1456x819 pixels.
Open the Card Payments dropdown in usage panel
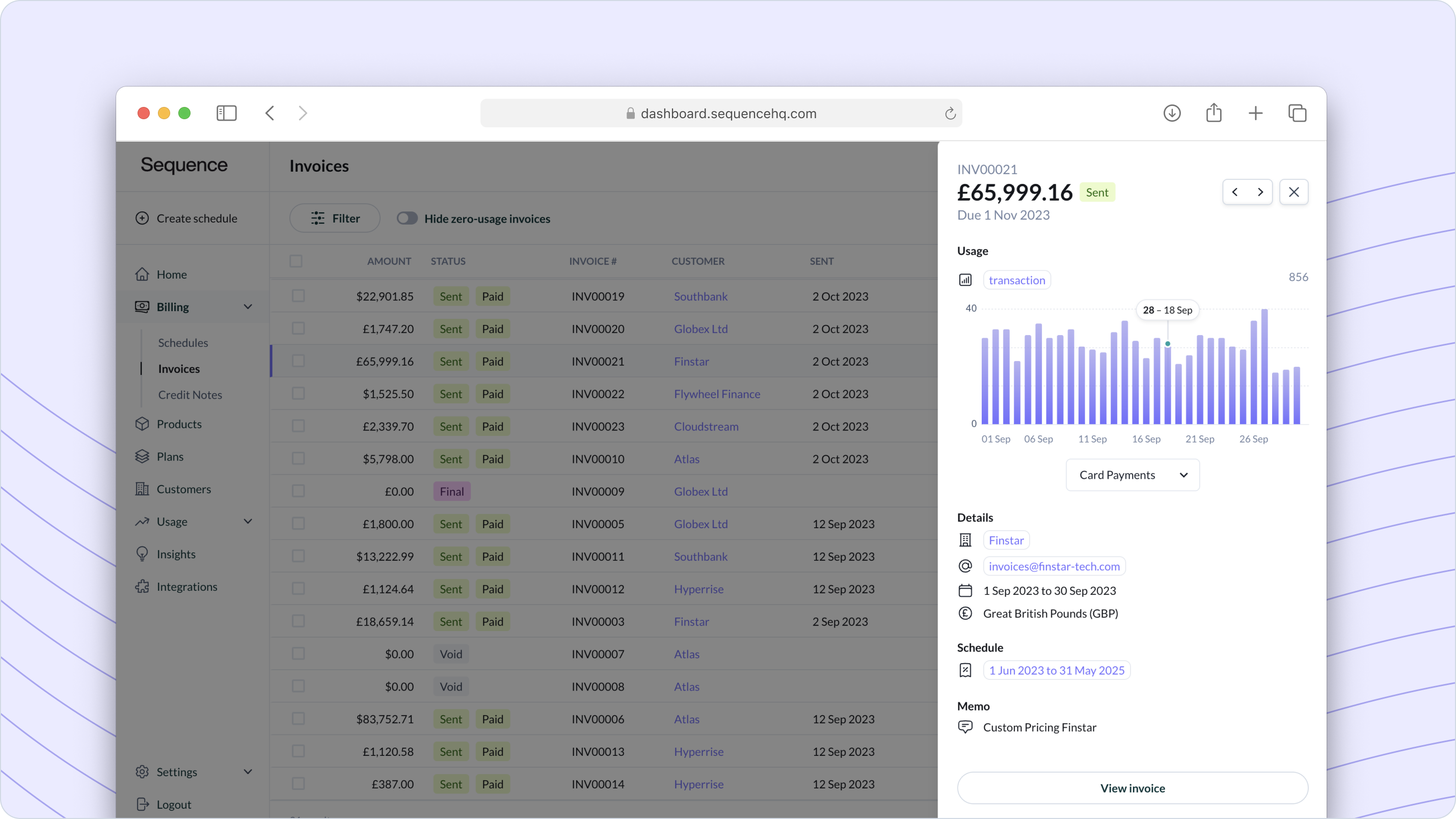[1131, 474]
